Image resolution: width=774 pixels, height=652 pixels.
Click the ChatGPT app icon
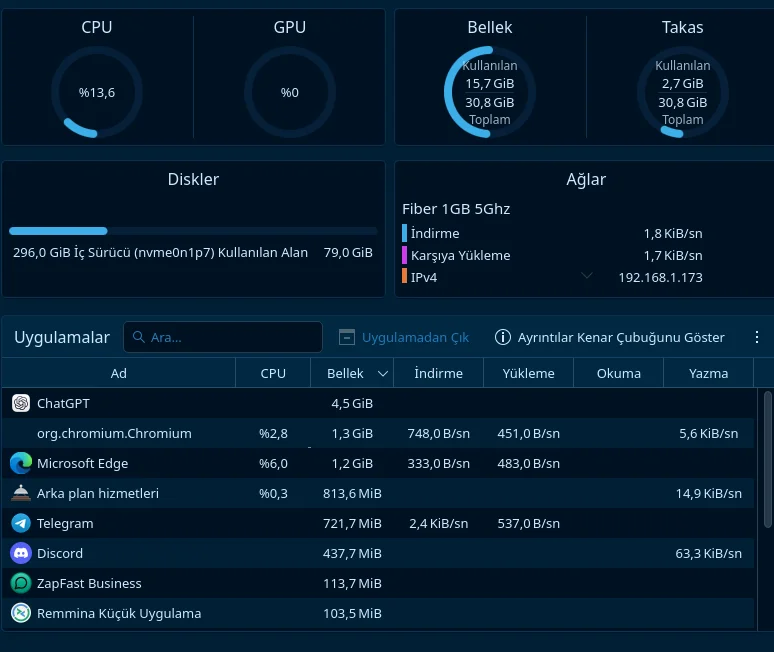point(21,403)
